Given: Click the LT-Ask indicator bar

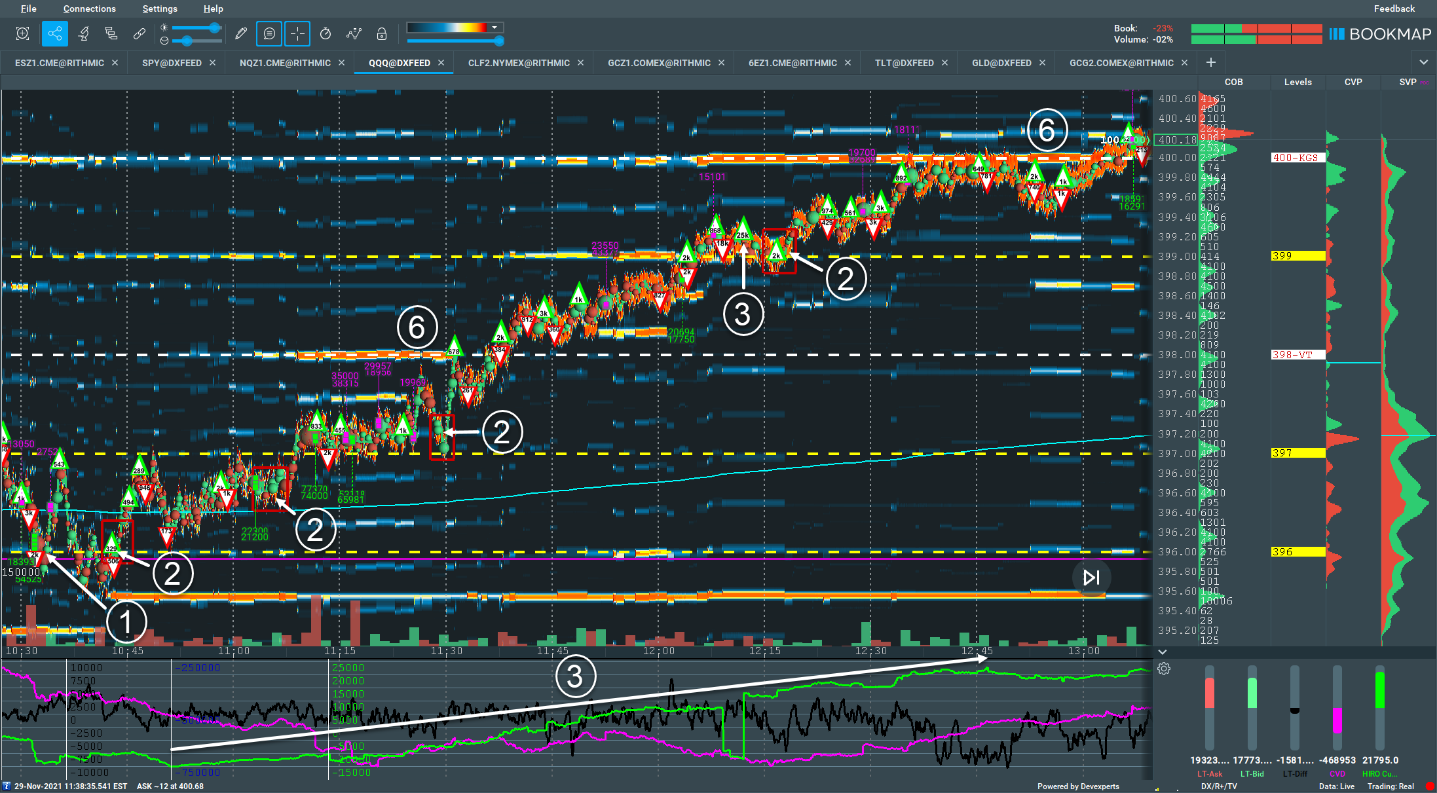Looking at the screenshot, I should pos(1209,708).
